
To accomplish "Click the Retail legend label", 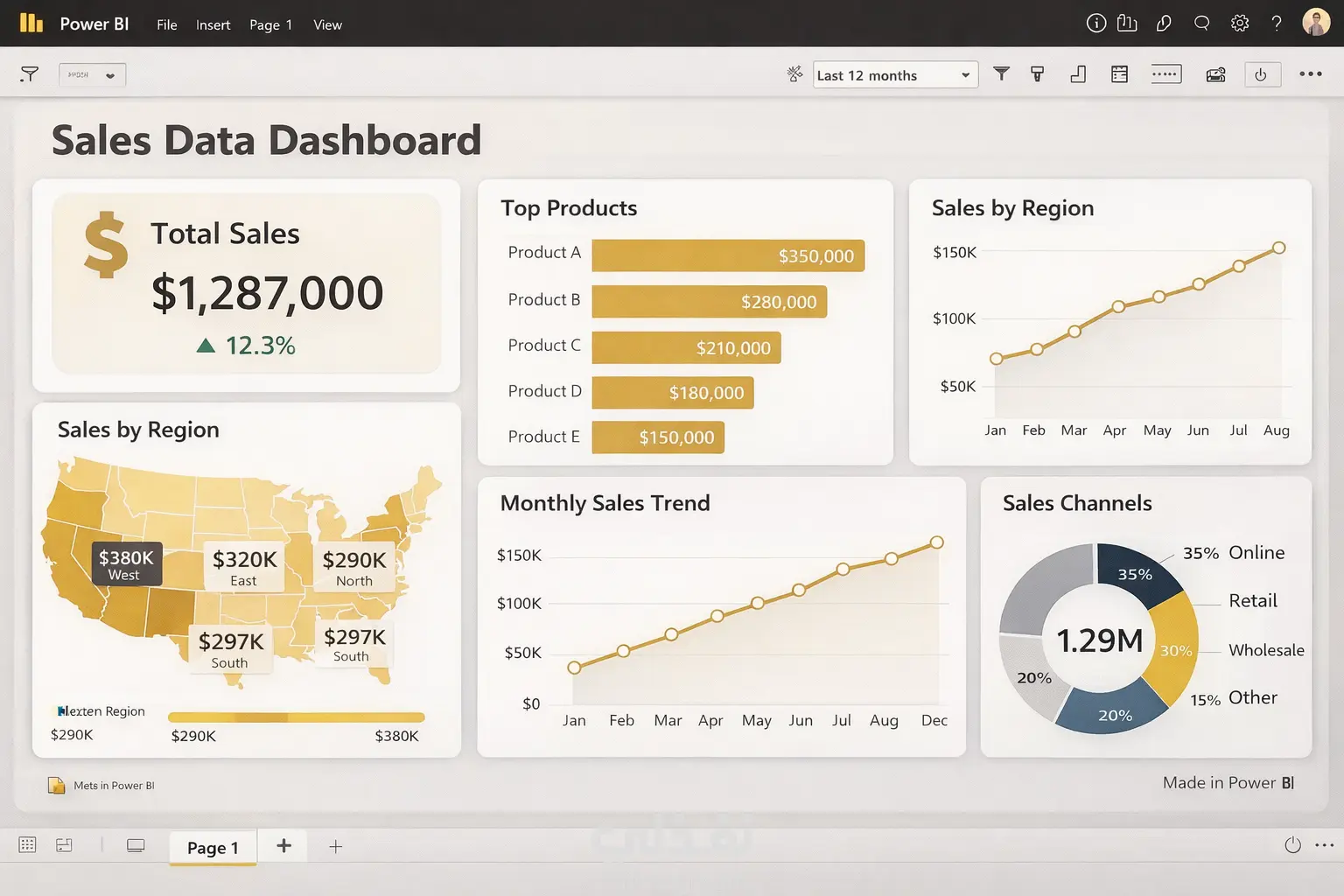I will (x=1253, y=601).
